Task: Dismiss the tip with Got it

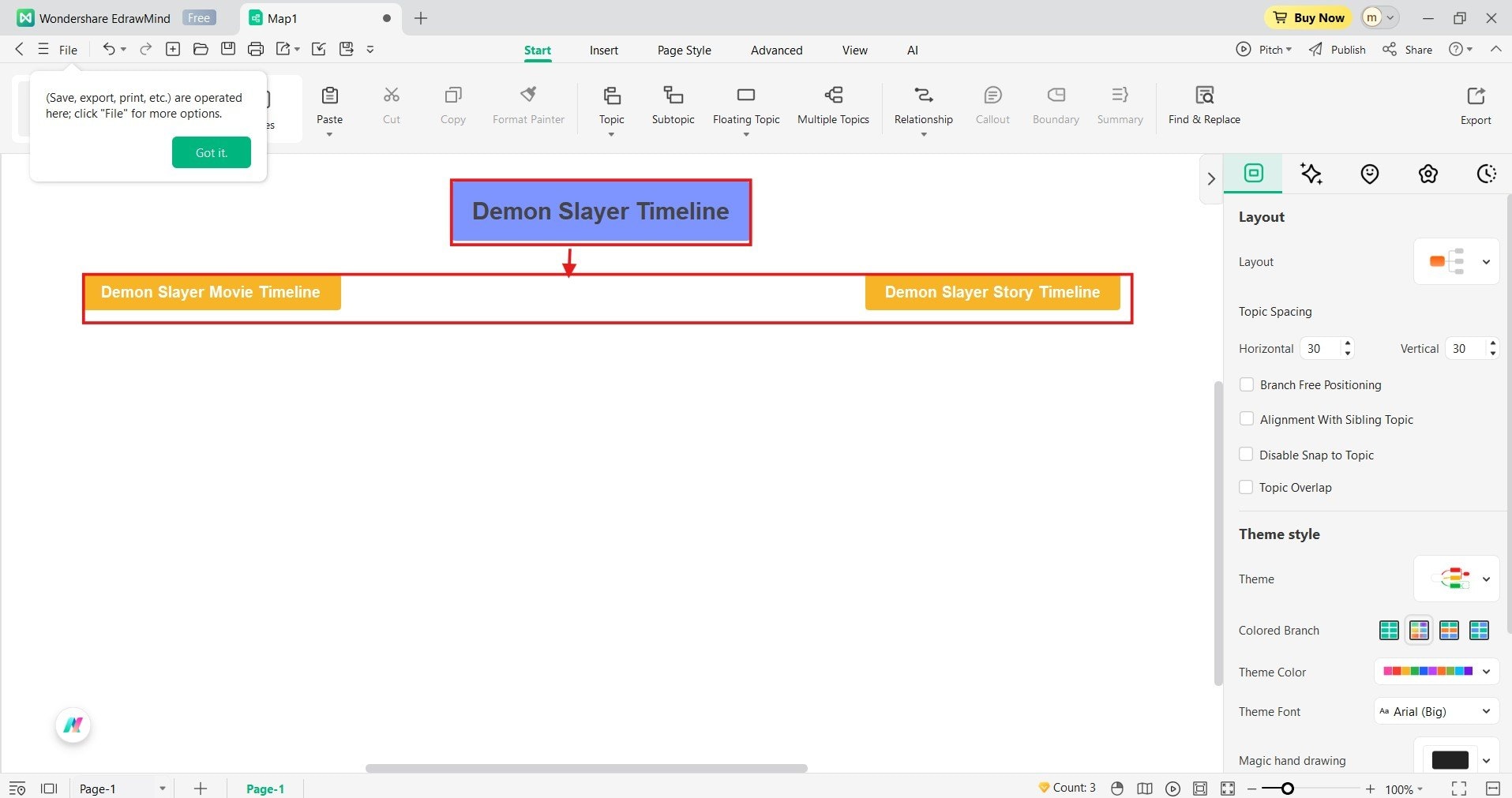Action: pos(211,152)
